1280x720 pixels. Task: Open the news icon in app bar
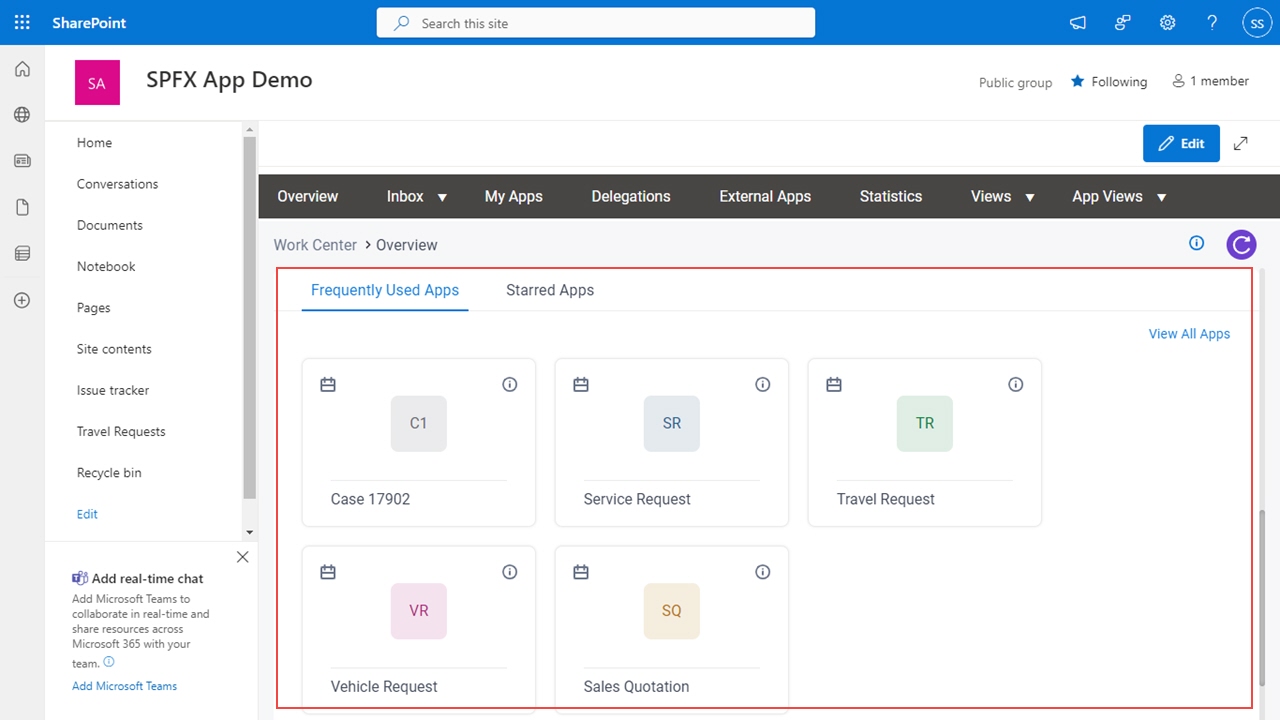pos(22,161)
